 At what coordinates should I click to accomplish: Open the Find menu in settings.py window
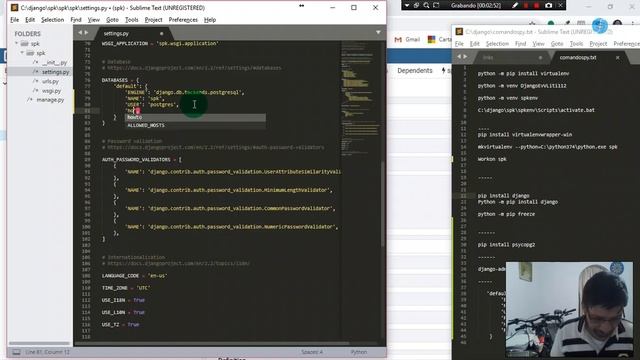click(x=76, y=20)
